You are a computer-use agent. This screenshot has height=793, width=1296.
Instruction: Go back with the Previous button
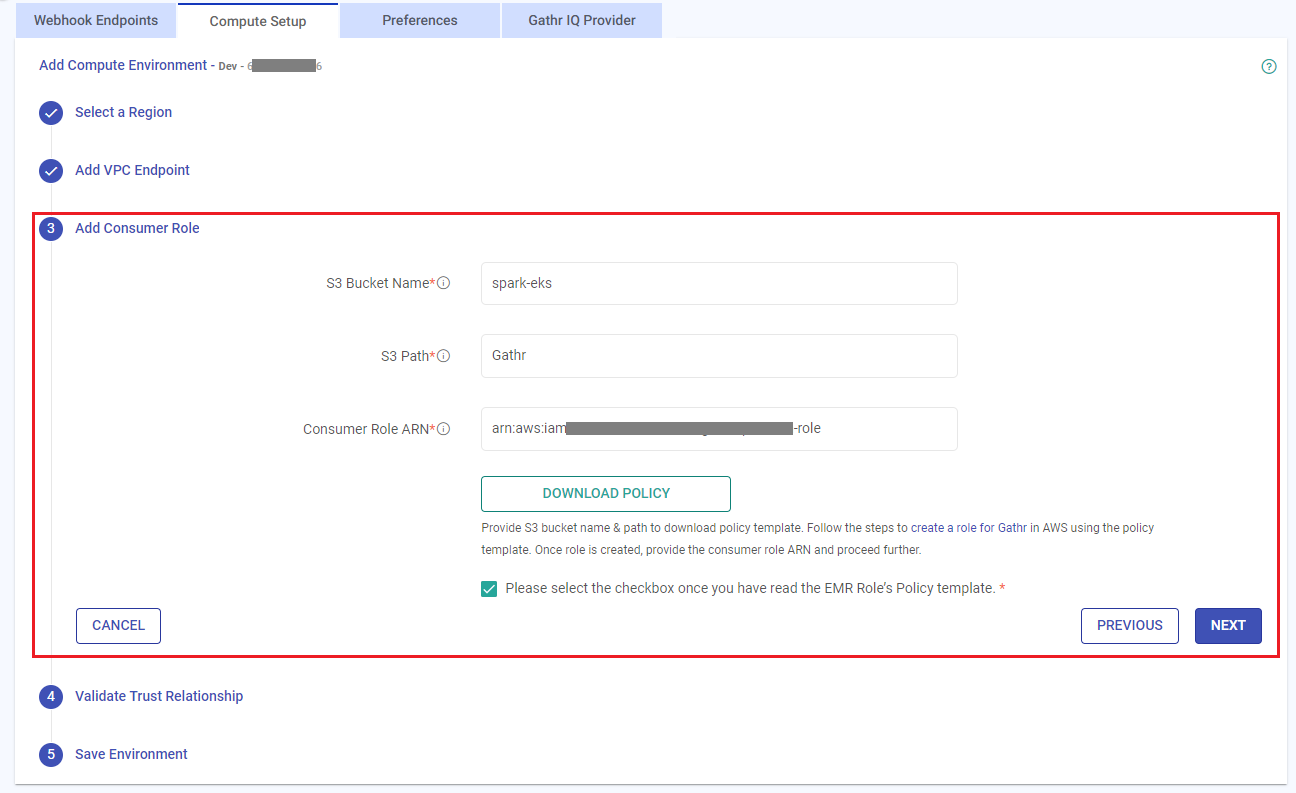[x=1129, y=626]
